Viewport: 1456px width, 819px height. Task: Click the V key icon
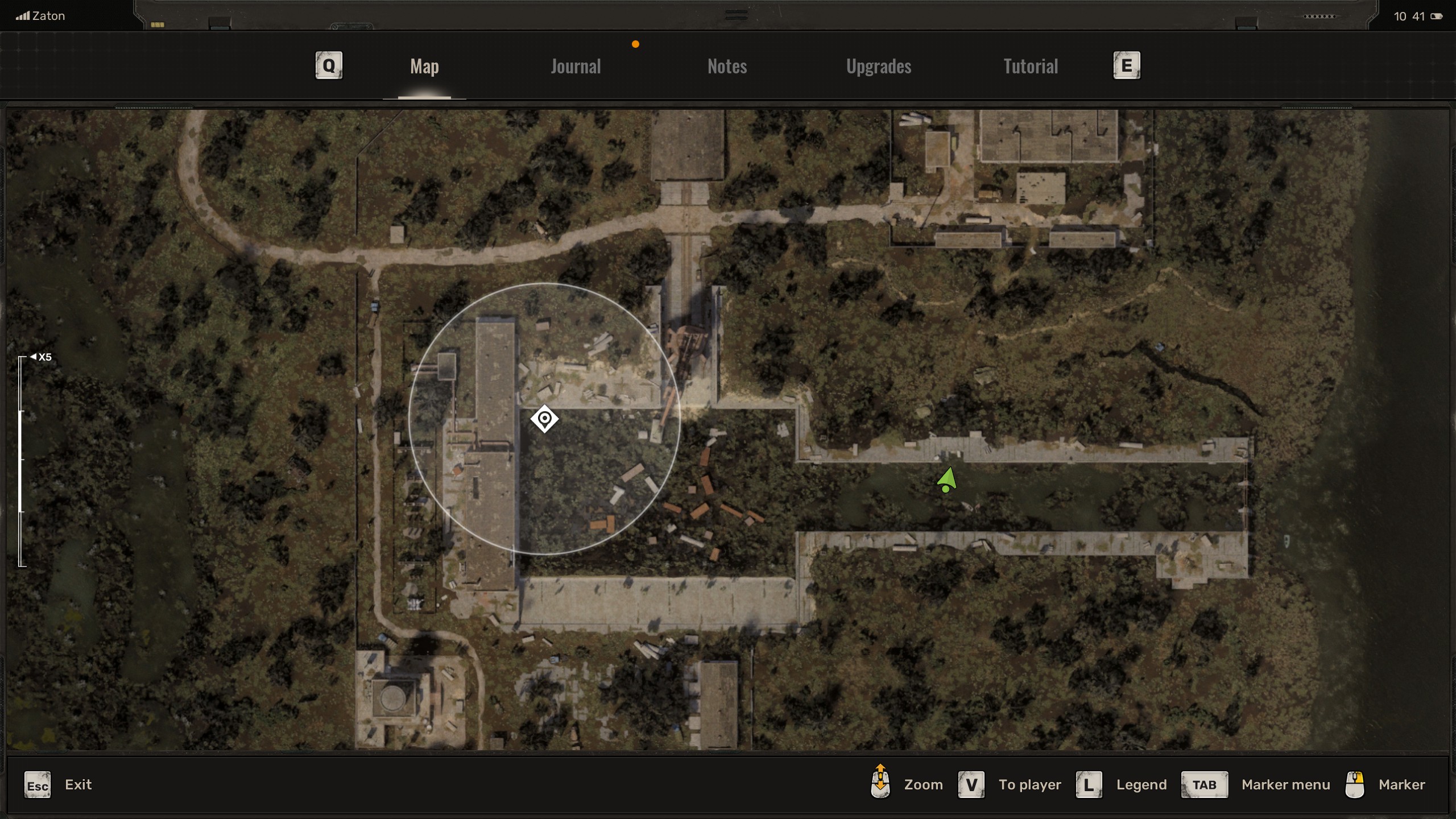pyautogui.click(x=971, y=785)
